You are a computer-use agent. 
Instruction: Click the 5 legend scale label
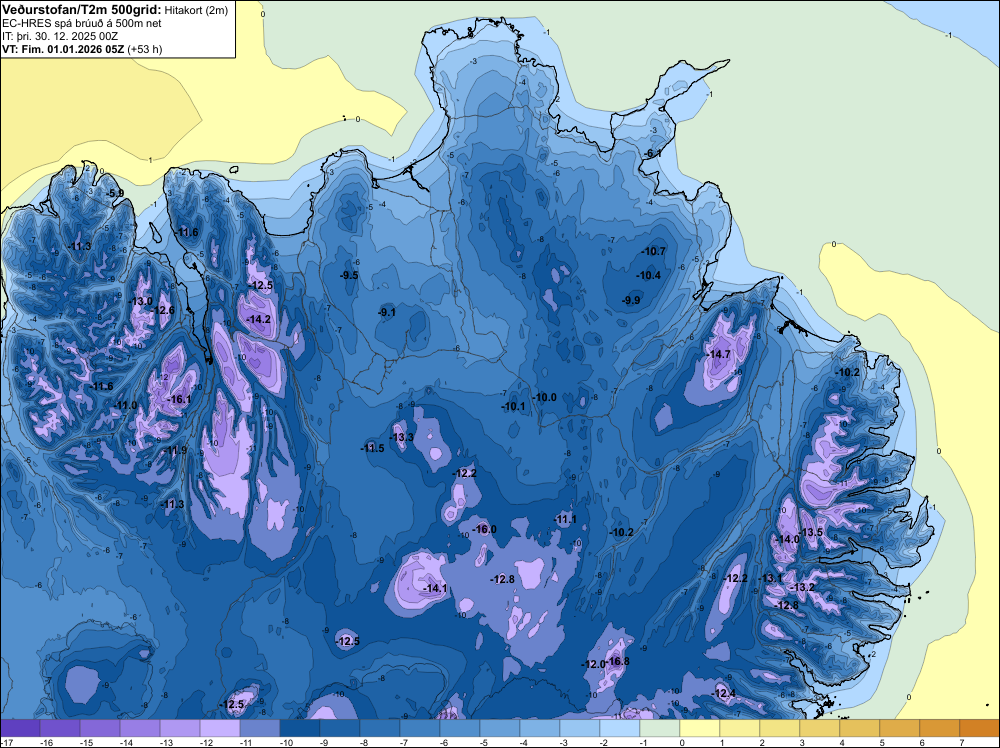tap(882, 742)
